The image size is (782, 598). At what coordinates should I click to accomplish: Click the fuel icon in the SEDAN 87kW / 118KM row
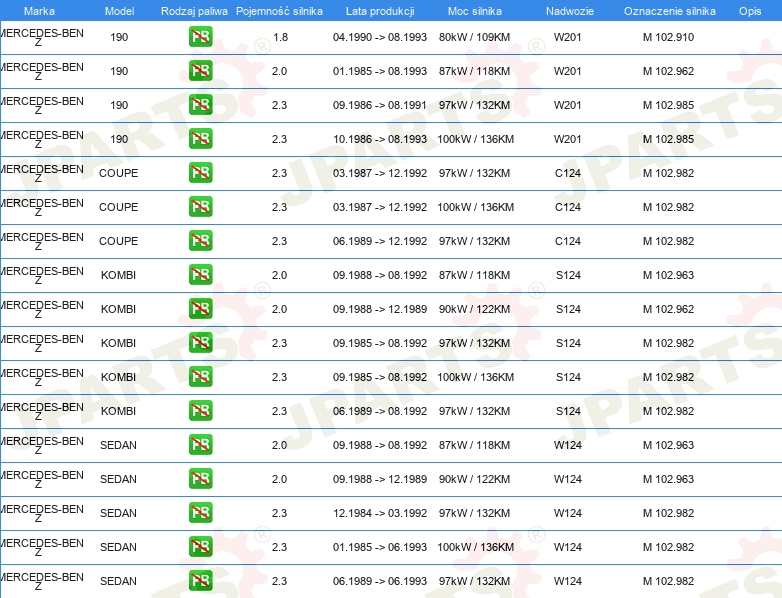pyautogui.click(x=200, y=445)
